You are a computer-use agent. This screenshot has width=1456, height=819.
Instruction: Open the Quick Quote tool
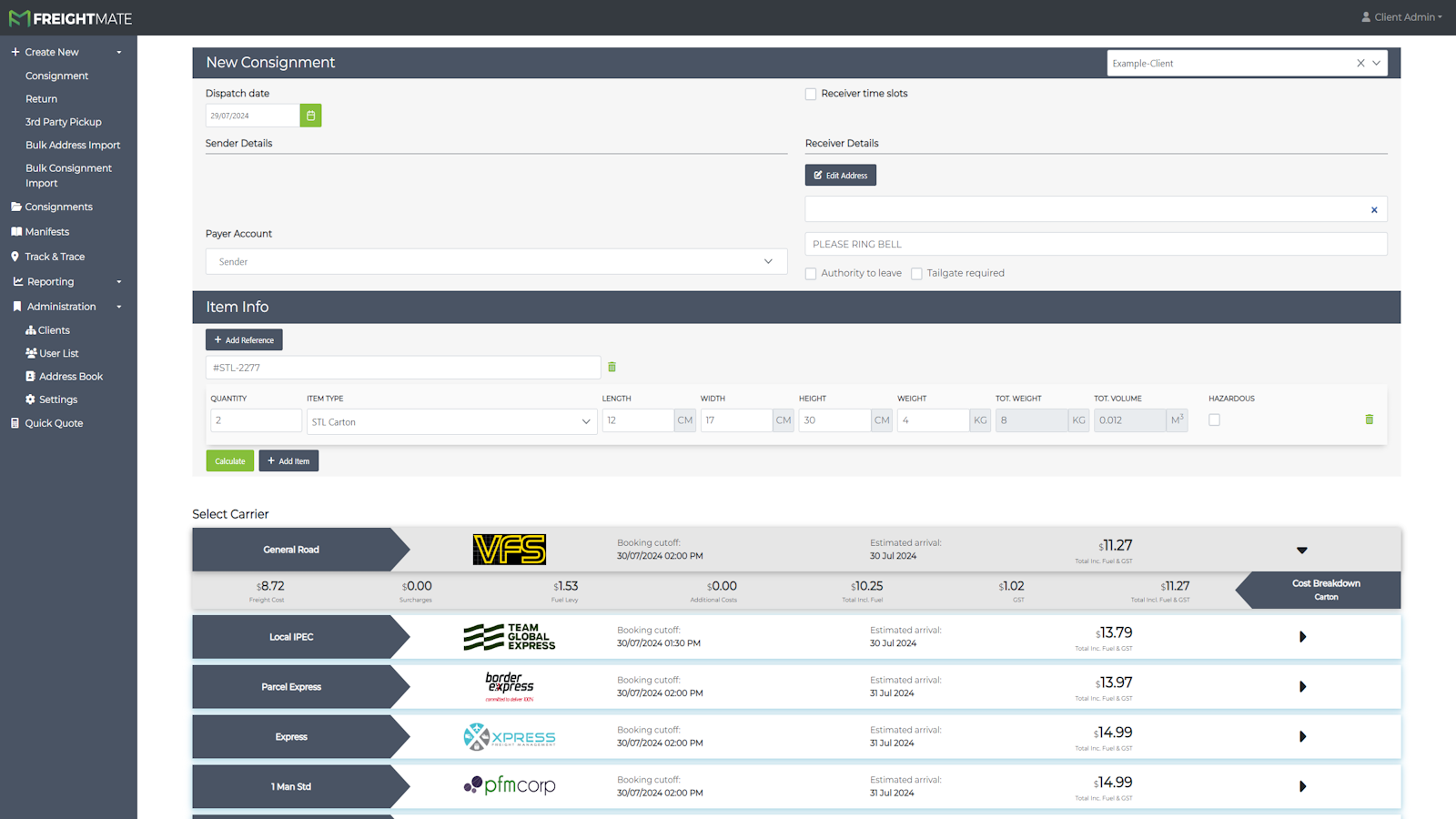pos(53,422)
